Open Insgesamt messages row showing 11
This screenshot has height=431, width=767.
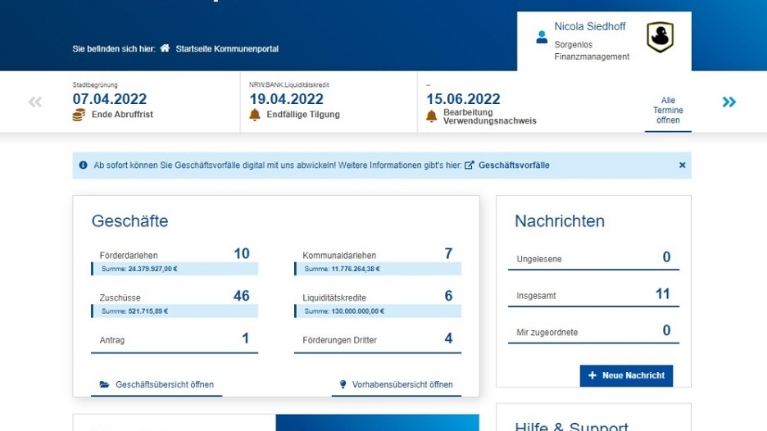593,295
